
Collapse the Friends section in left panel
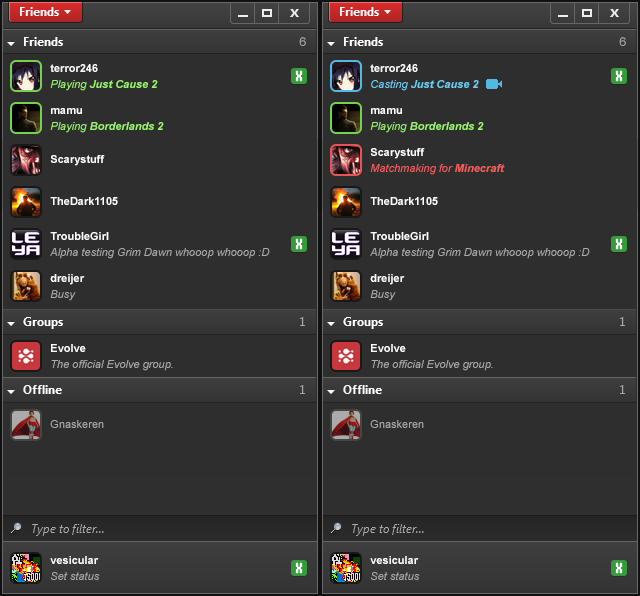click(11, 43)
